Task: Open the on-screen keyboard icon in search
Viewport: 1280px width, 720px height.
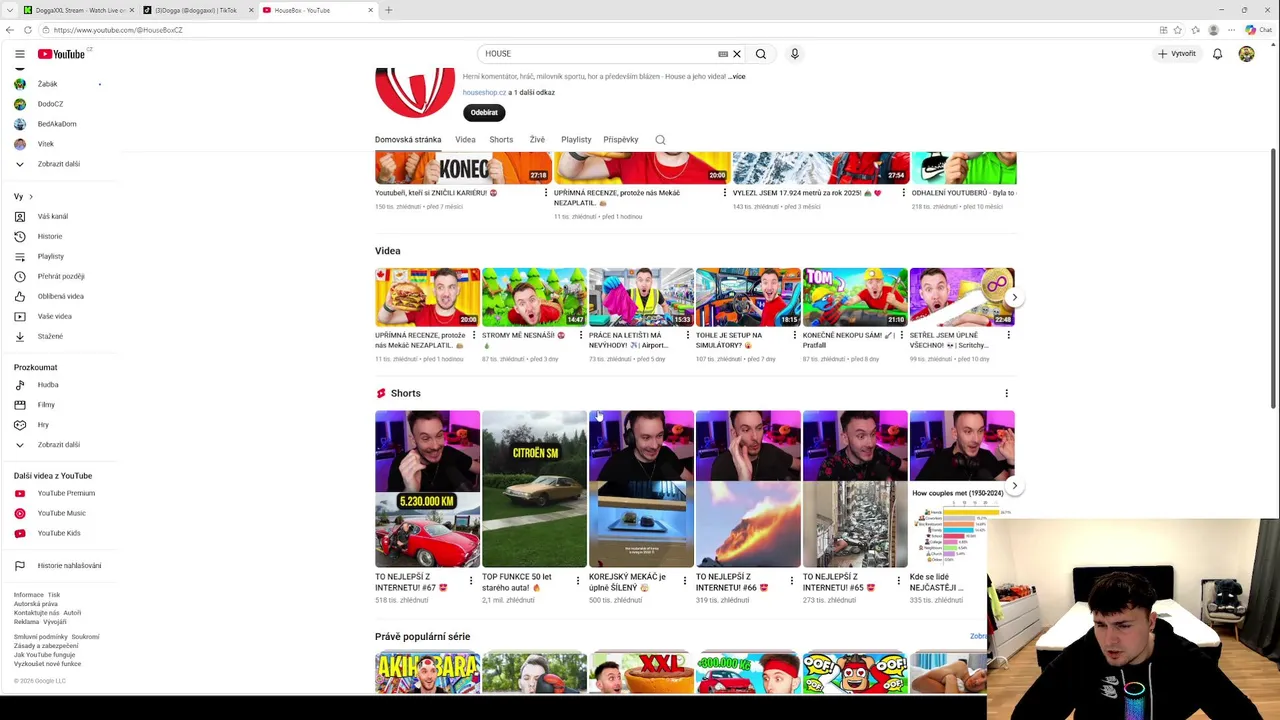Action: pyautogui.click(x=723, y=54)
